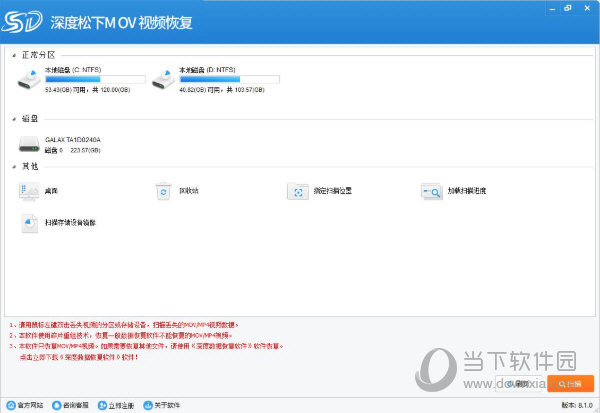
Task: Click the "53.43(GB) 可用, 共 120.00(GB)" text
Action: 88,90
